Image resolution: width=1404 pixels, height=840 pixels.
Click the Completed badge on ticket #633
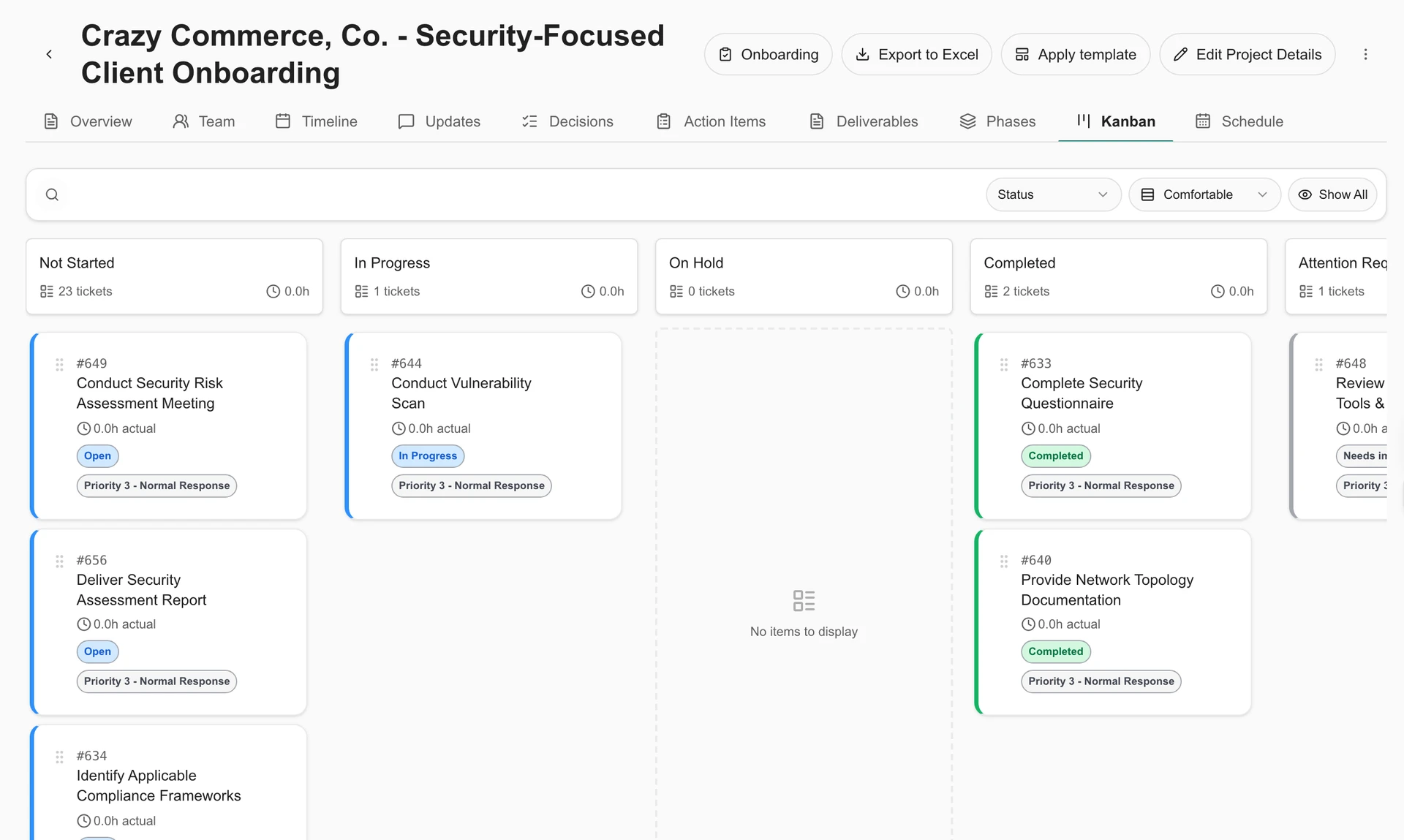coord(1055,456)
